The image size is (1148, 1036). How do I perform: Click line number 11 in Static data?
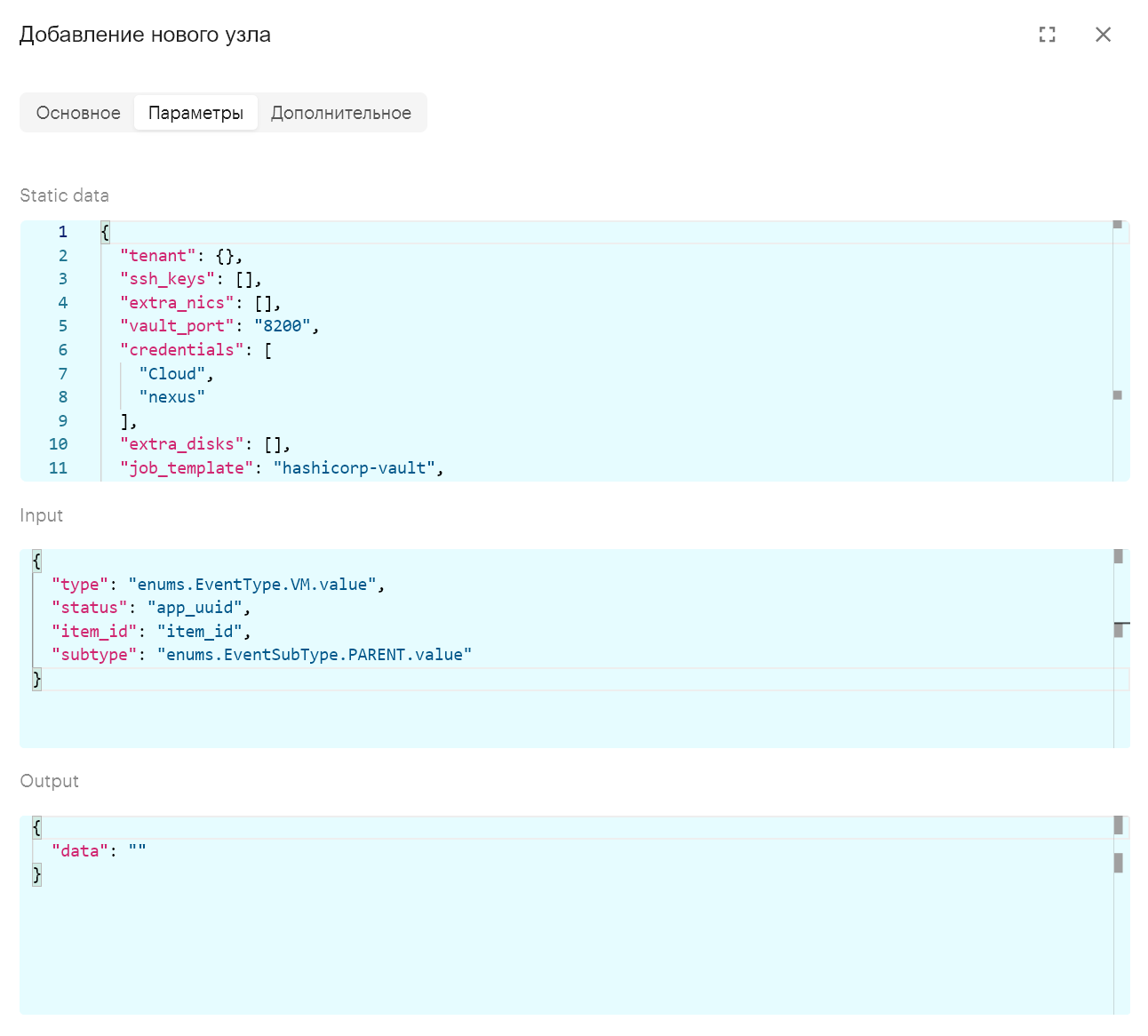click(x=59, y=468)
